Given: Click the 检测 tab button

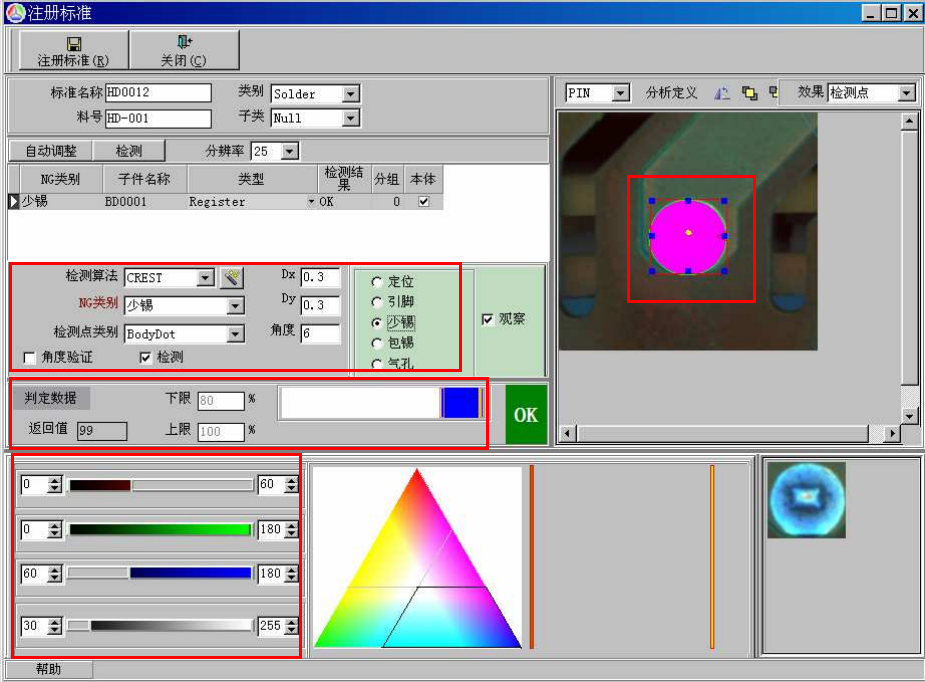Looking at the screenshot, I should [129, 151].
